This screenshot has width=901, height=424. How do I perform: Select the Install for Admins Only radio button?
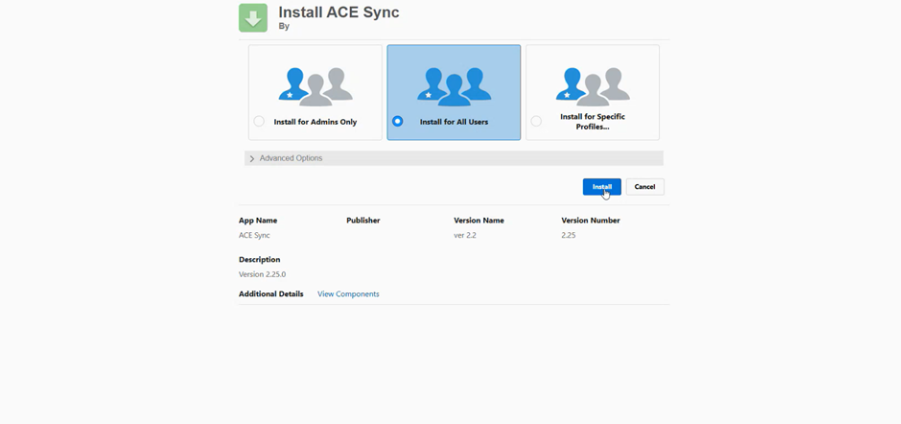[259, 122]
